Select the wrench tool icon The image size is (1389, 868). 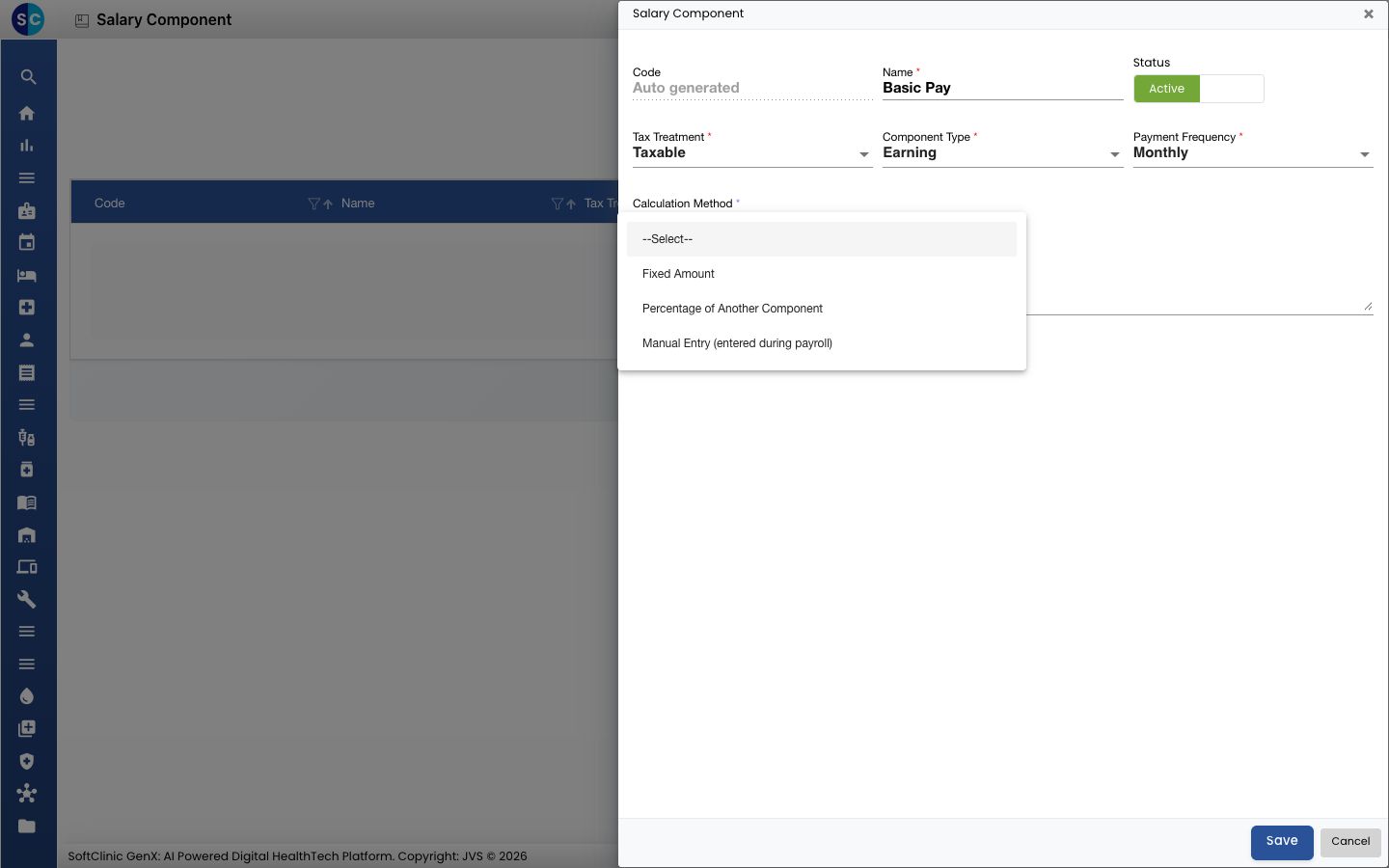pyautogui.click(x=27, y=599)
